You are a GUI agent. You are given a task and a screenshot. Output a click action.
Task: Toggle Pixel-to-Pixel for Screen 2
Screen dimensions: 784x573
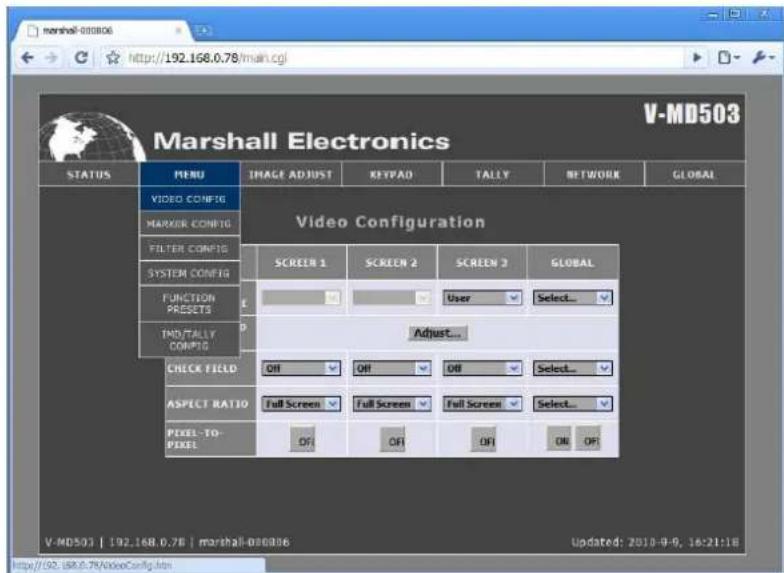click(393, 440)
